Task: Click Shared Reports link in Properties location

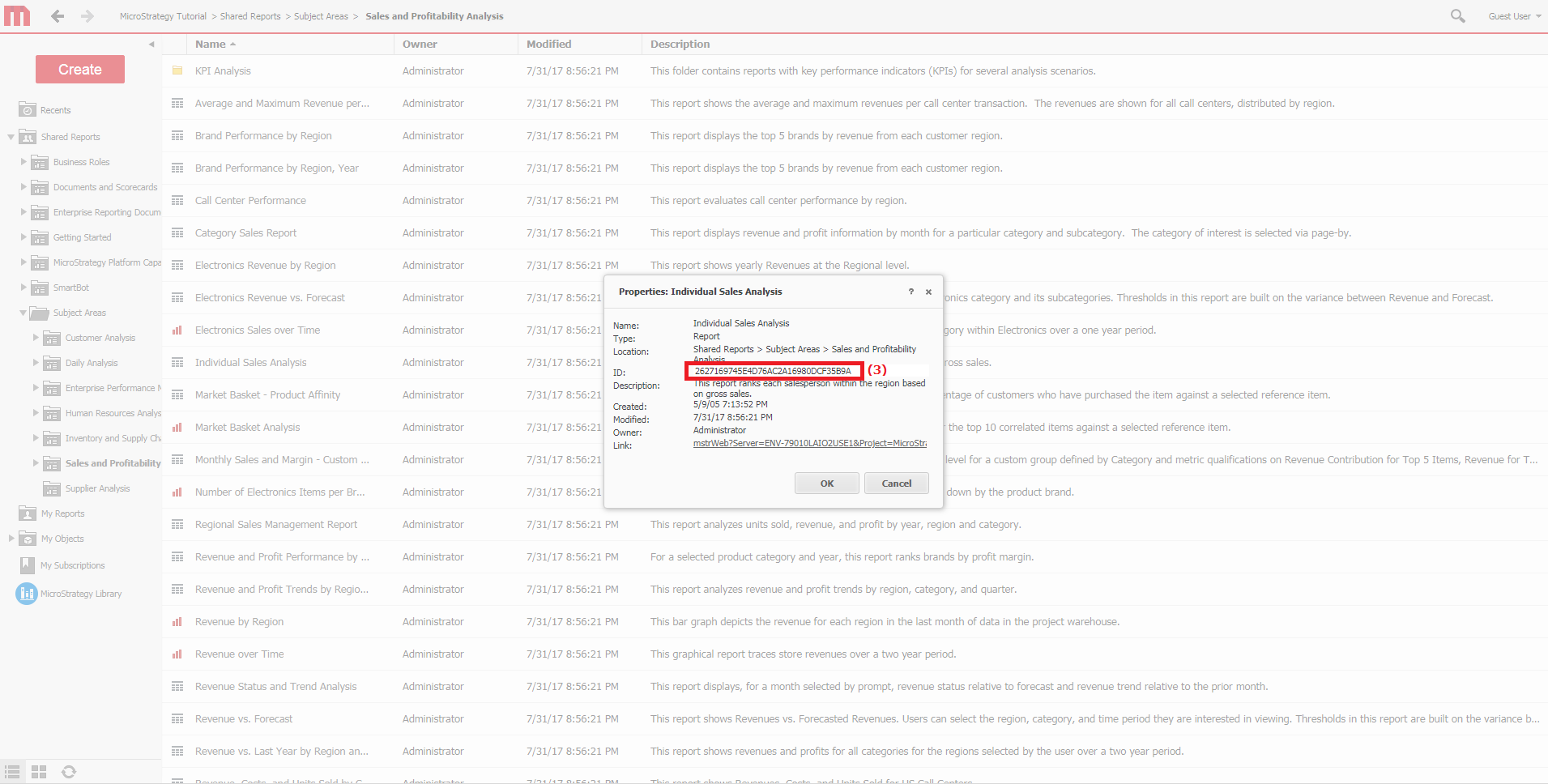Action: tap(723, 349)
